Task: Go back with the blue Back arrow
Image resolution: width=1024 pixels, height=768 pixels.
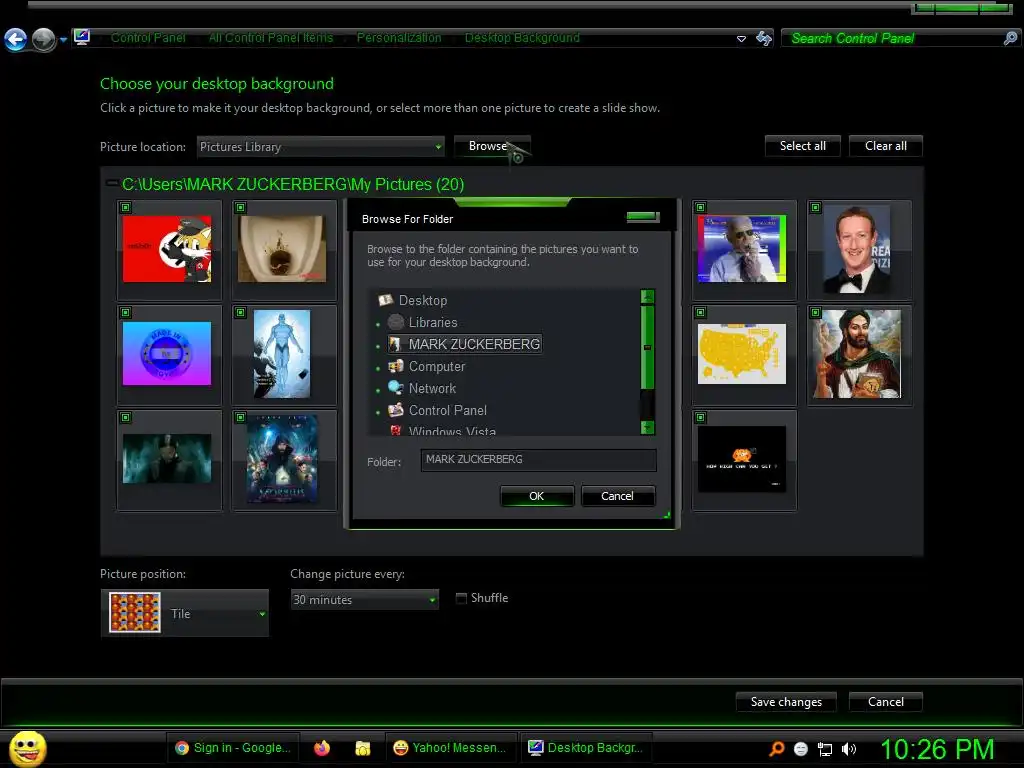Action: pyautogui.click(x=16, y=39)
